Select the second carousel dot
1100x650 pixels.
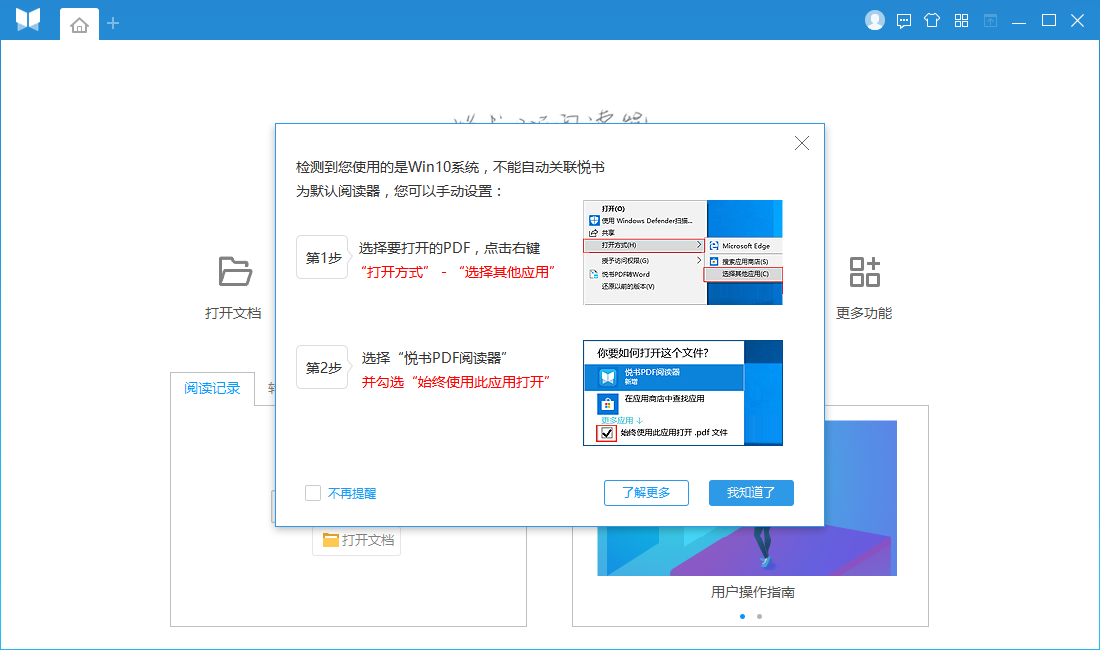point(759,616)
